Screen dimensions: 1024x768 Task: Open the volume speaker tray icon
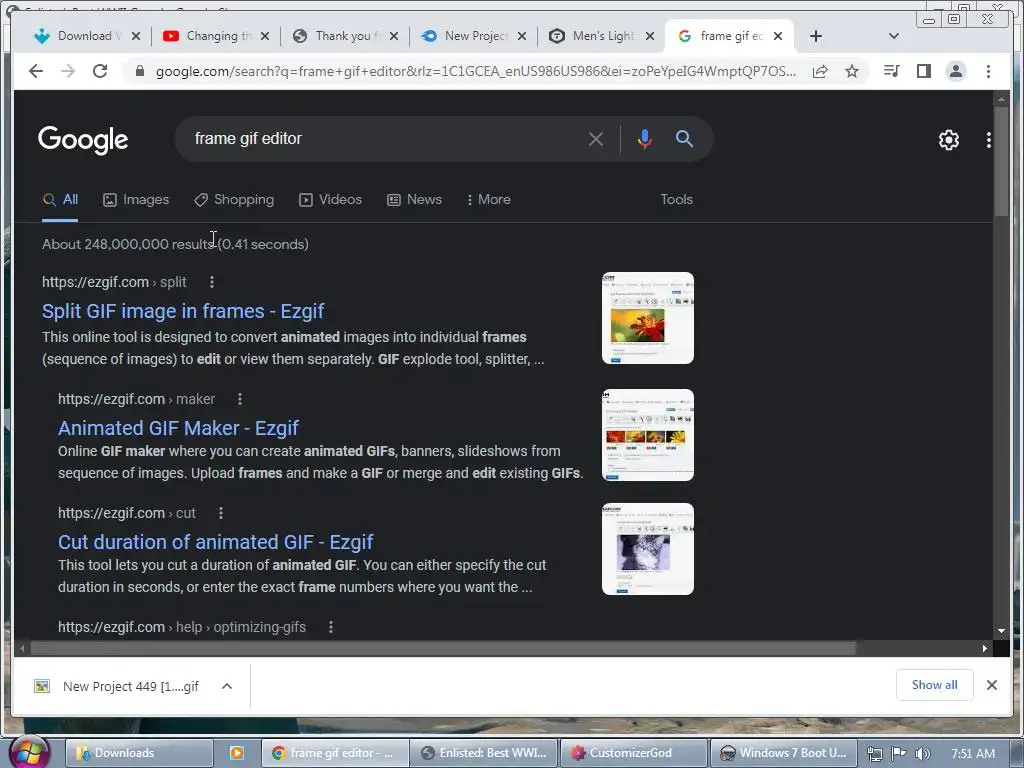922,754
